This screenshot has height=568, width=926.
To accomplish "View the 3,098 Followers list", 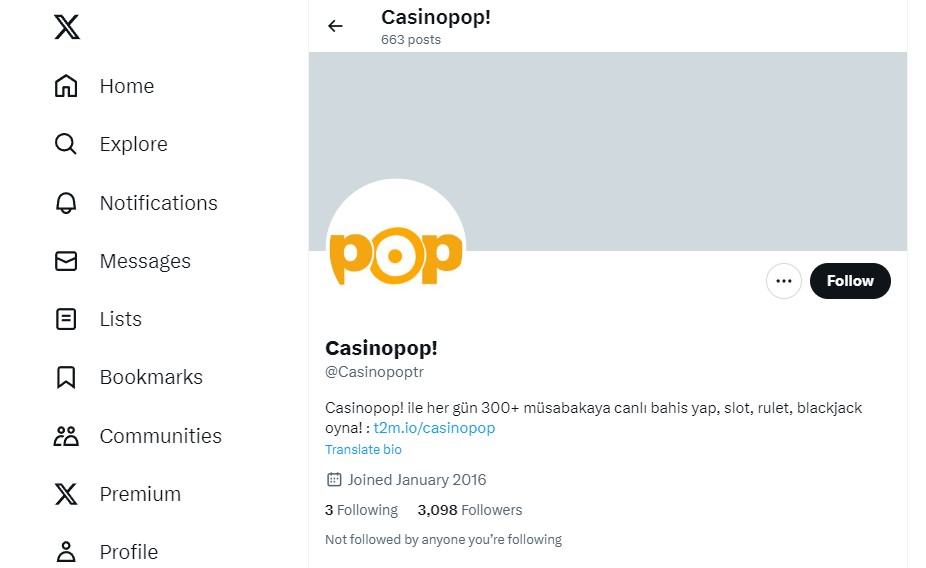I will [x=470, y=510].
